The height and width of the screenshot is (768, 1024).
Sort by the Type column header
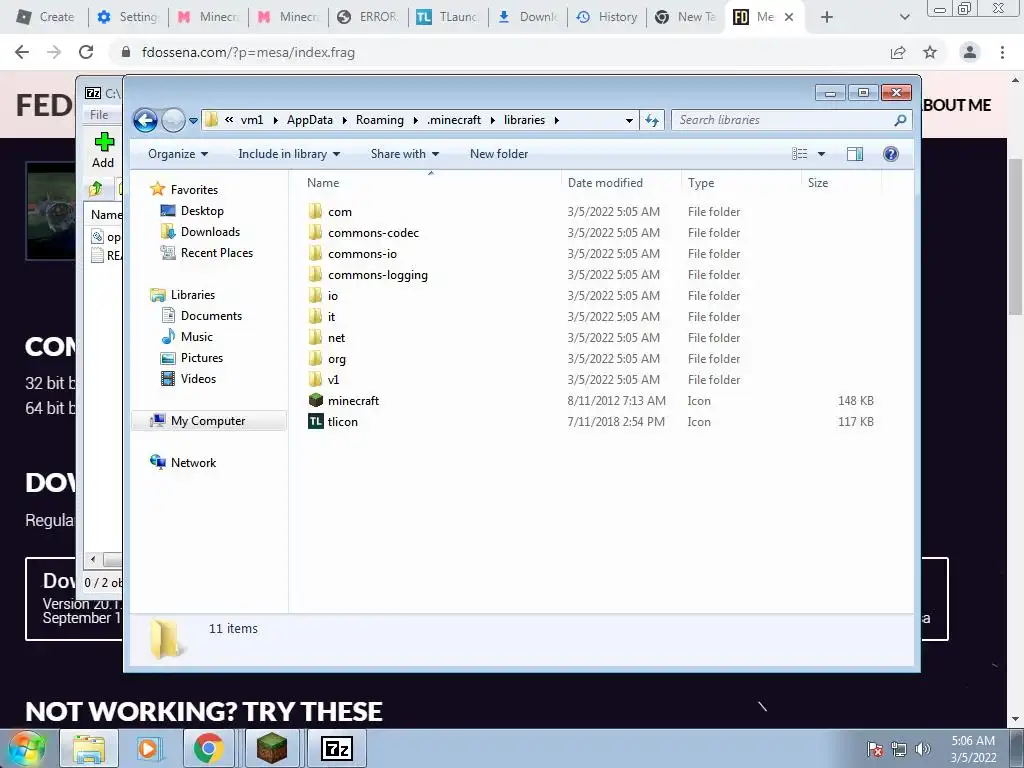701,183
